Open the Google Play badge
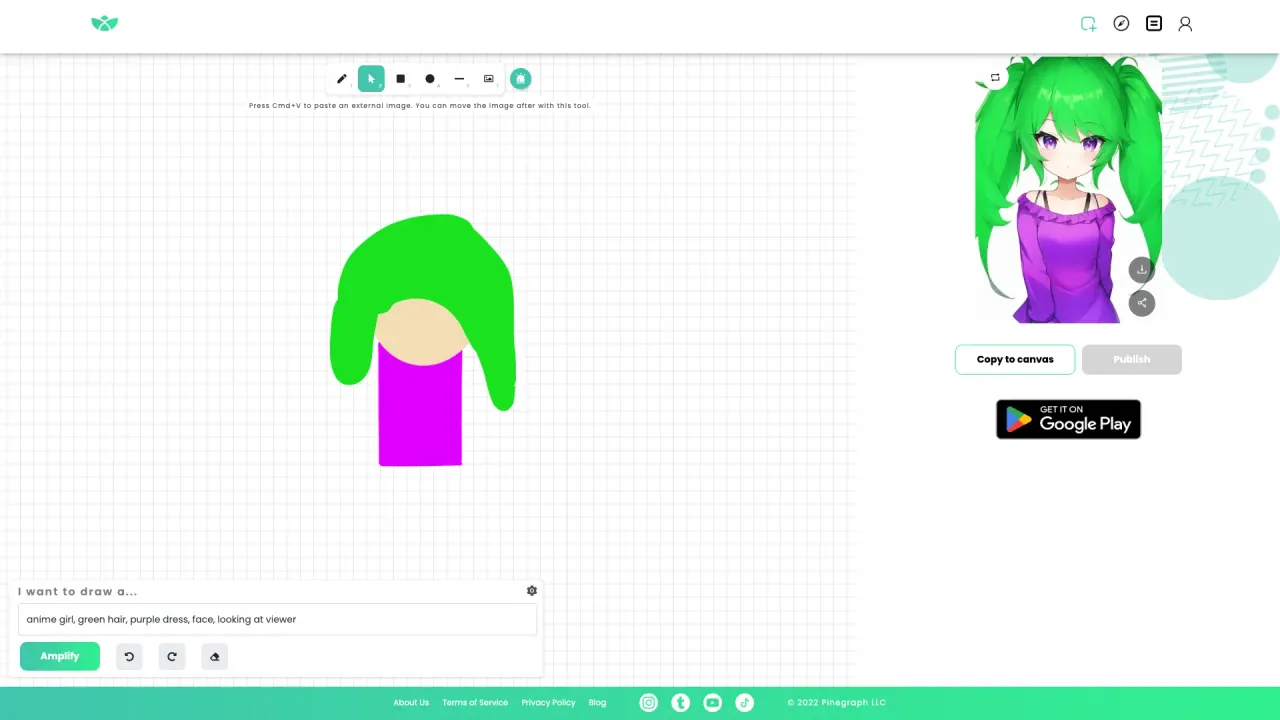1280x720 pixels. pos(1068,419)
